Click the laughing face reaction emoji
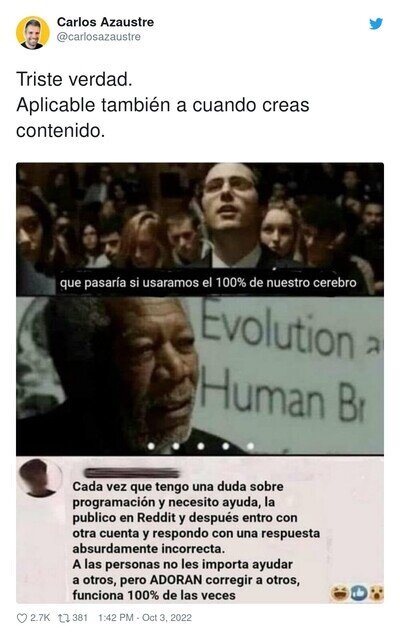400x635 pixels. pos(338,593)
